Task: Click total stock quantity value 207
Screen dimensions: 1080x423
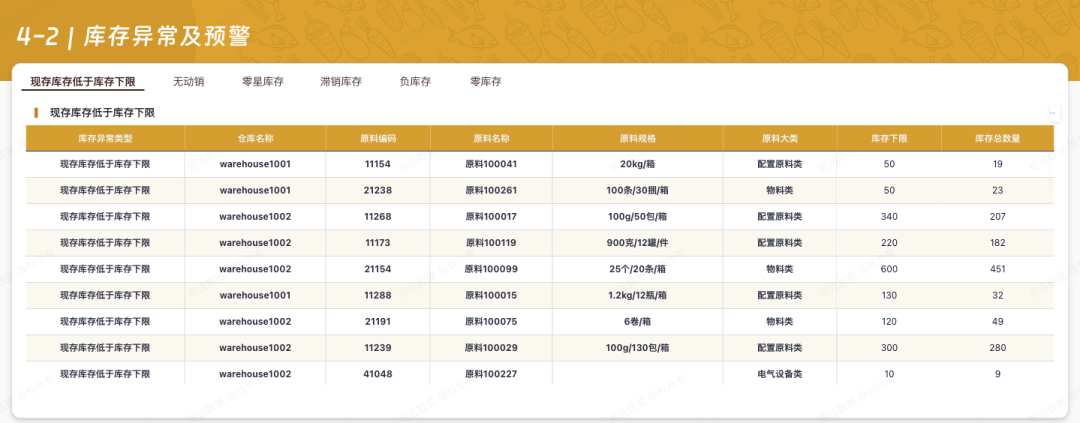Action: coord(997,216)
